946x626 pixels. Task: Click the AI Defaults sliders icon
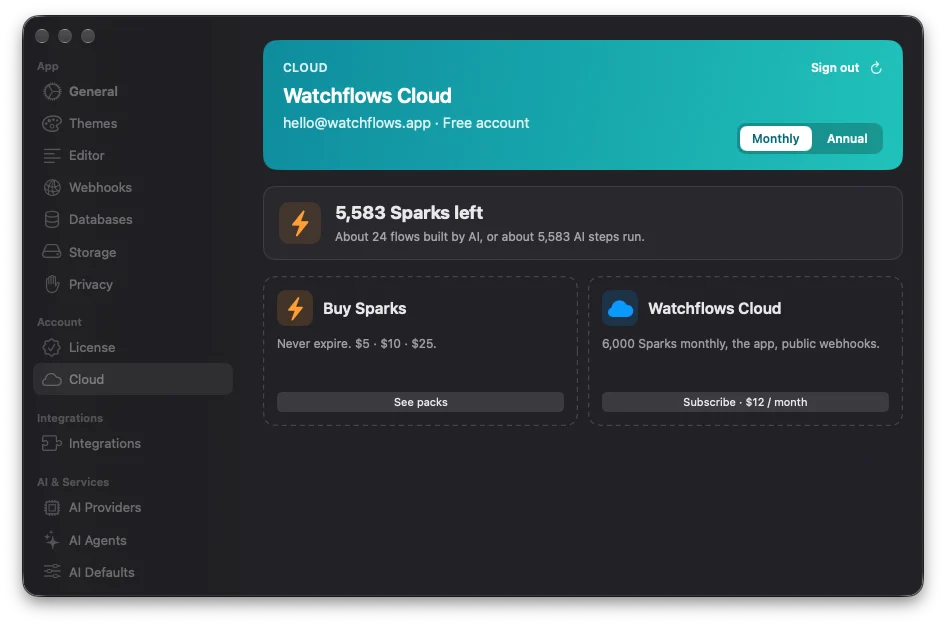tap(52, 571)
